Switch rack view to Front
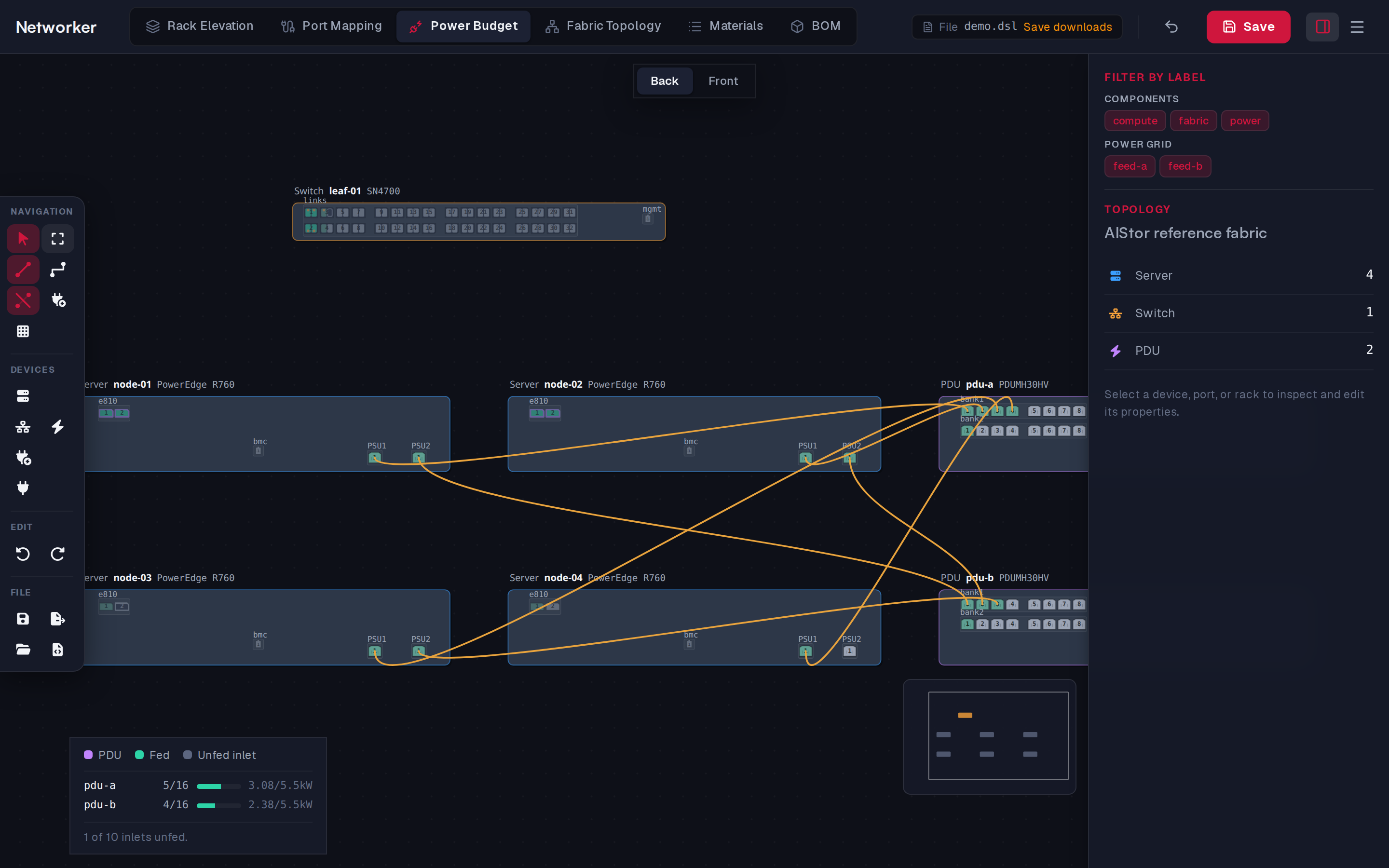Image resolution: width=1389 pixels, height=868 pixels. point(722,81)
